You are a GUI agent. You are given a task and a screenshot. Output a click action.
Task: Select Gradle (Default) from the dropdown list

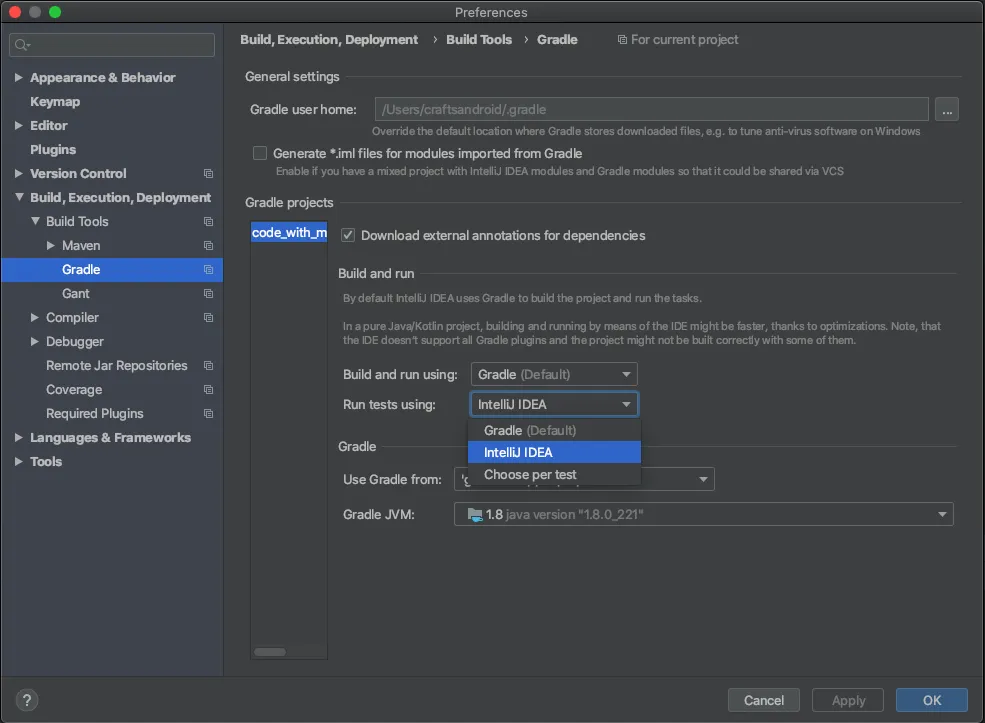click(530, 431)
